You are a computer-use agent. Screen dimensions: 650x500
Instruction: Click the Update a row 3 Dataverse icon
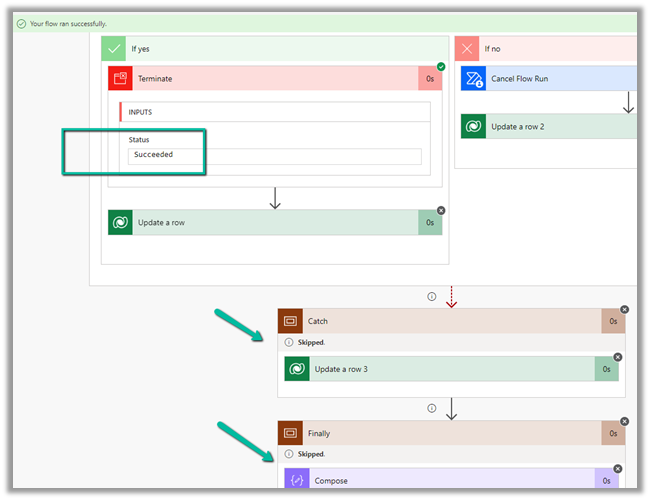click(x=297, y=369)
